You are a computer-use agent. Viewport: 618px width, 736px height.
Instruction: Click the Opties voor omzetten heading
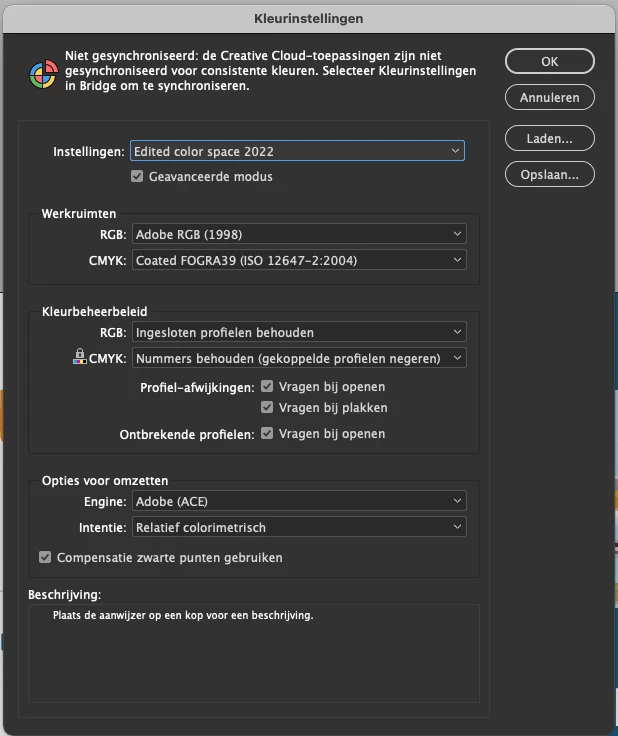coord(105,481)
